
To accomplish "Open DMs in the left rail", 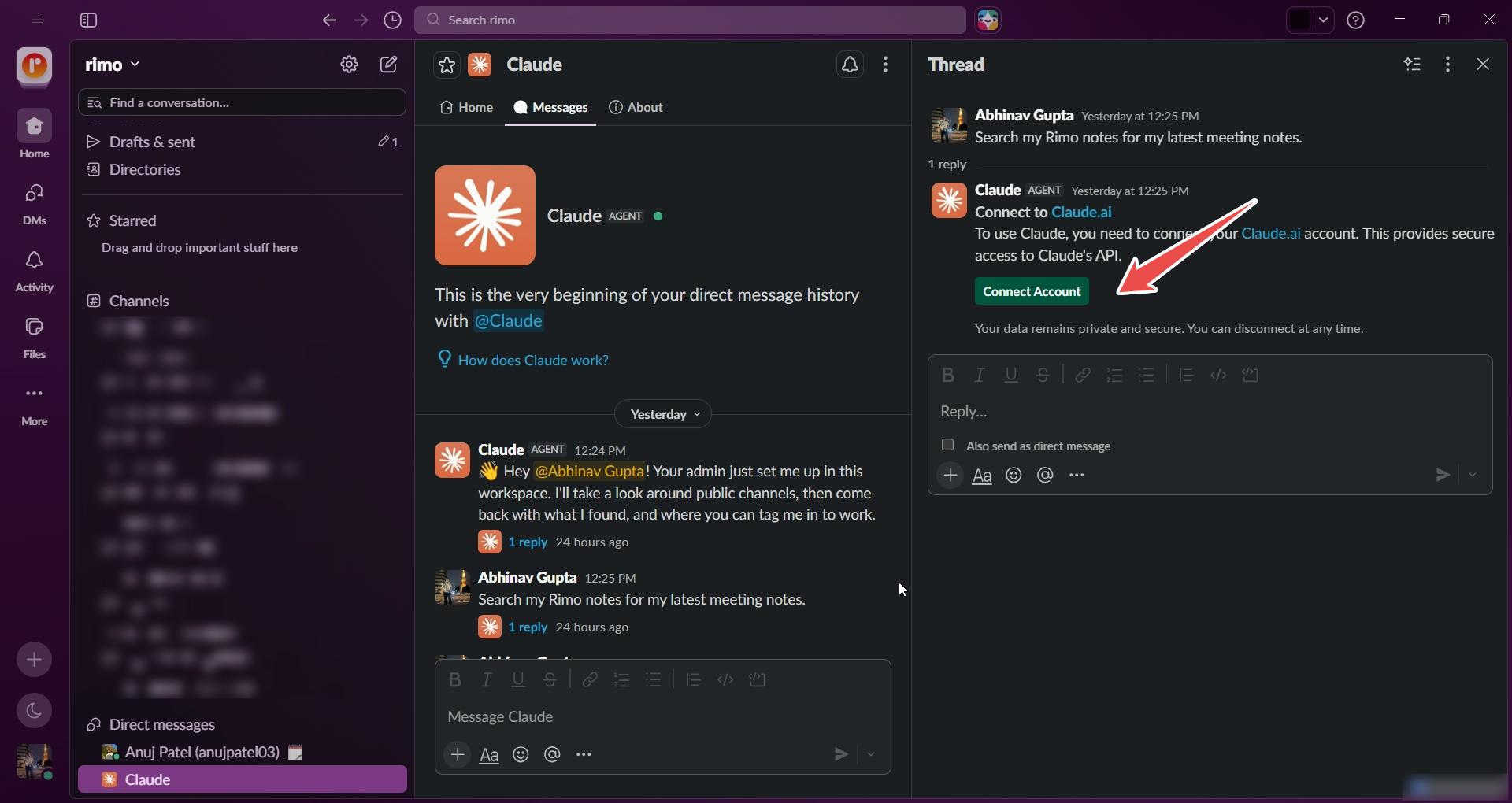I will click(x=34, y=203).
